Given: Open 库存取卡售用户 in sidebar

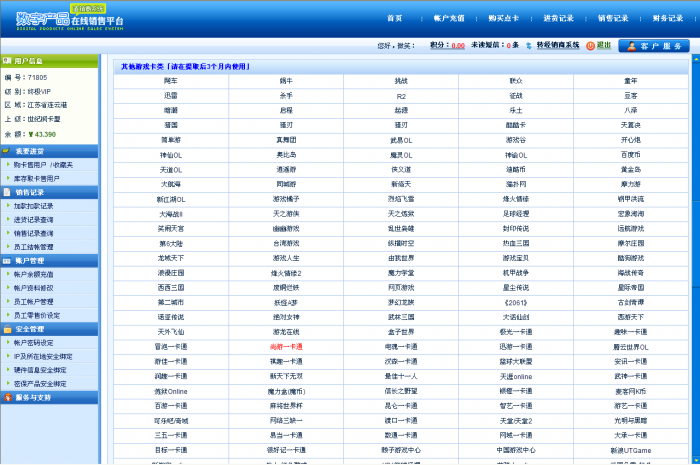Looking at the screenshot, I should coord(37,179).
